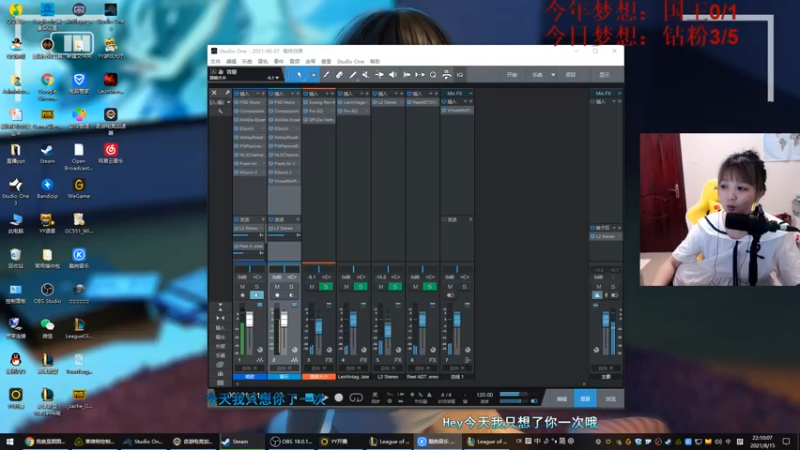The image size is (800, 450).
Task: Switch to 编辑 view at bottom right
Action: [x=562, y=398]
